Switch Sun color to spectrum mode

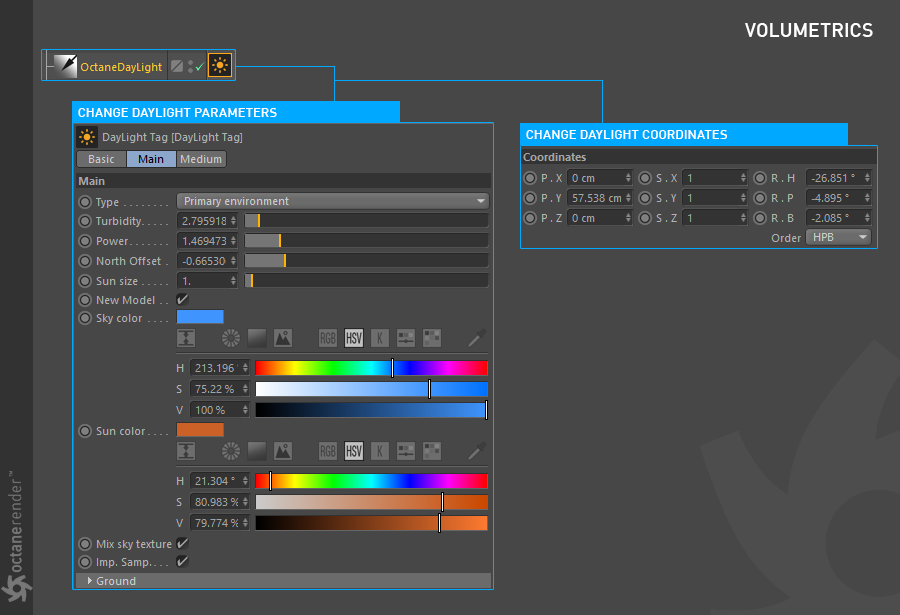[257, 451]
